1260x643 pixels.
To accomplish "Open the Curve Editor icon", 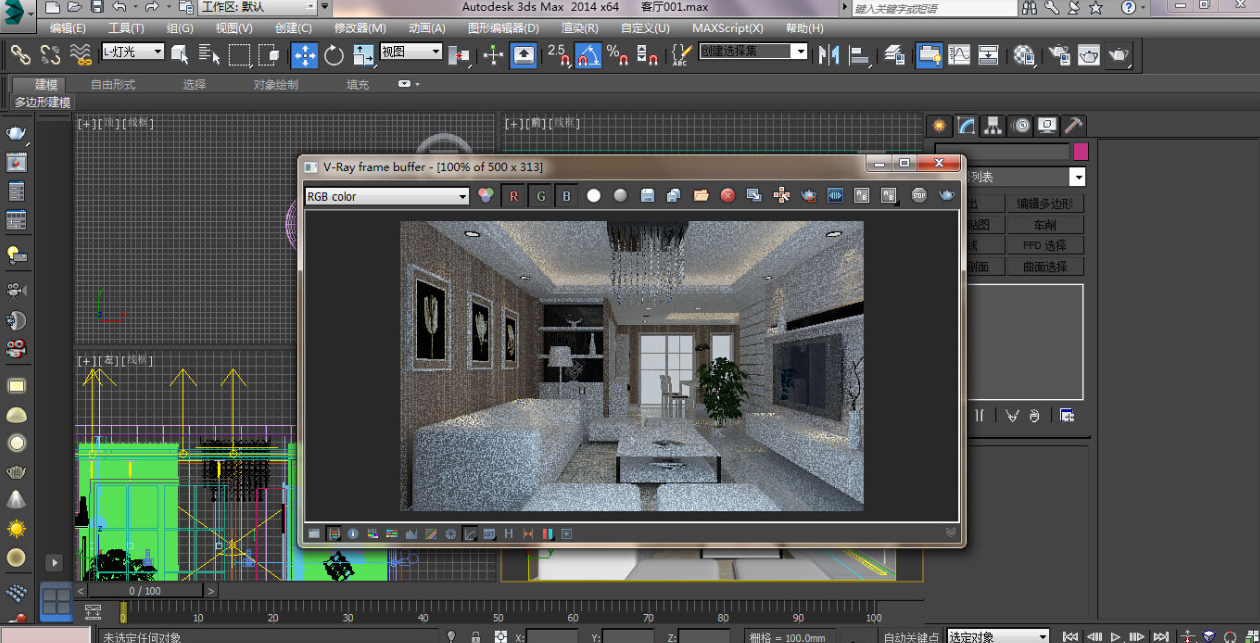I will pyautogui.click(x=959, y=54).
